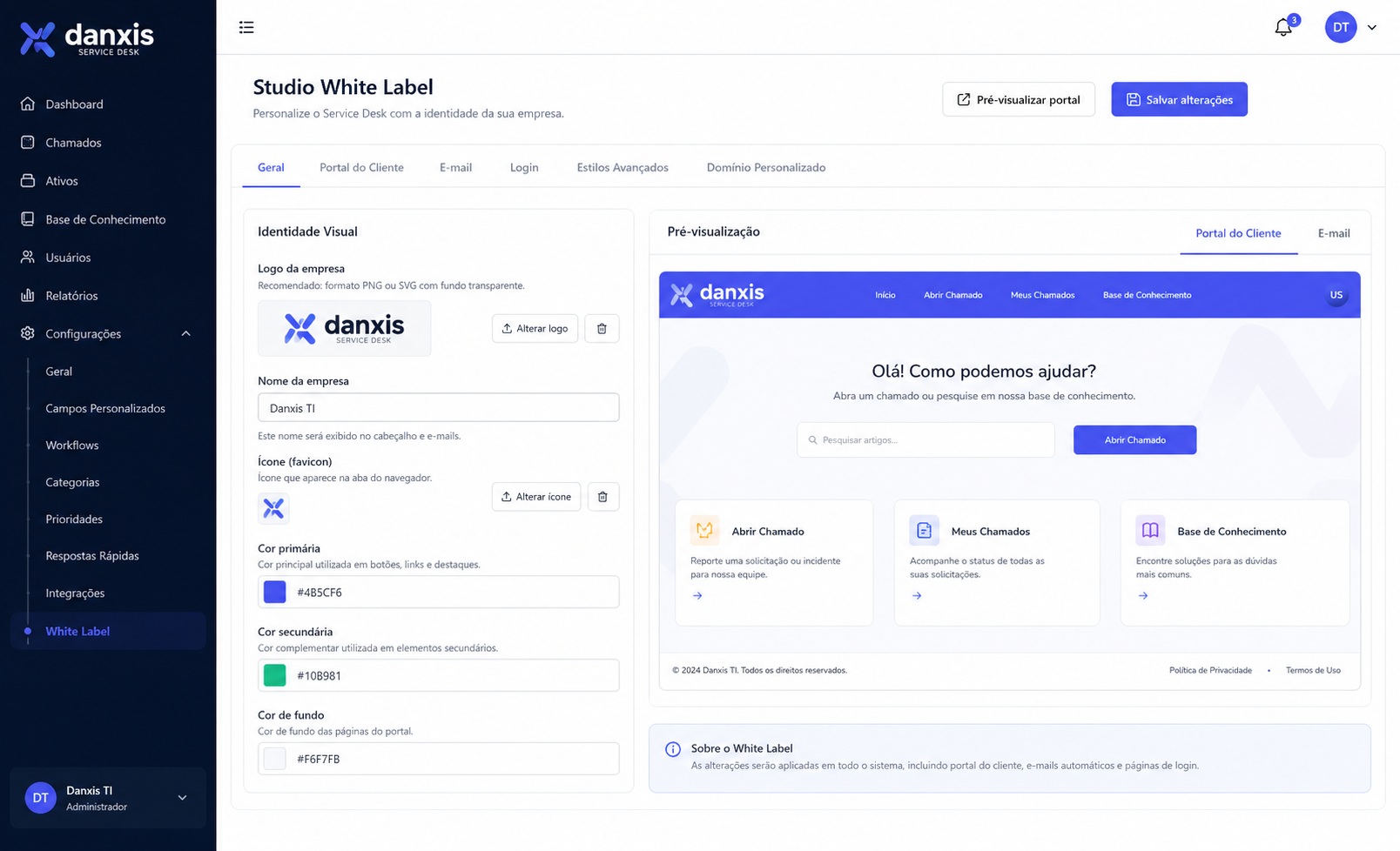This screenshot has height=851, width=1400.
Task: Open Respostas Rápidas in sidebar
Action: (92, 555)
